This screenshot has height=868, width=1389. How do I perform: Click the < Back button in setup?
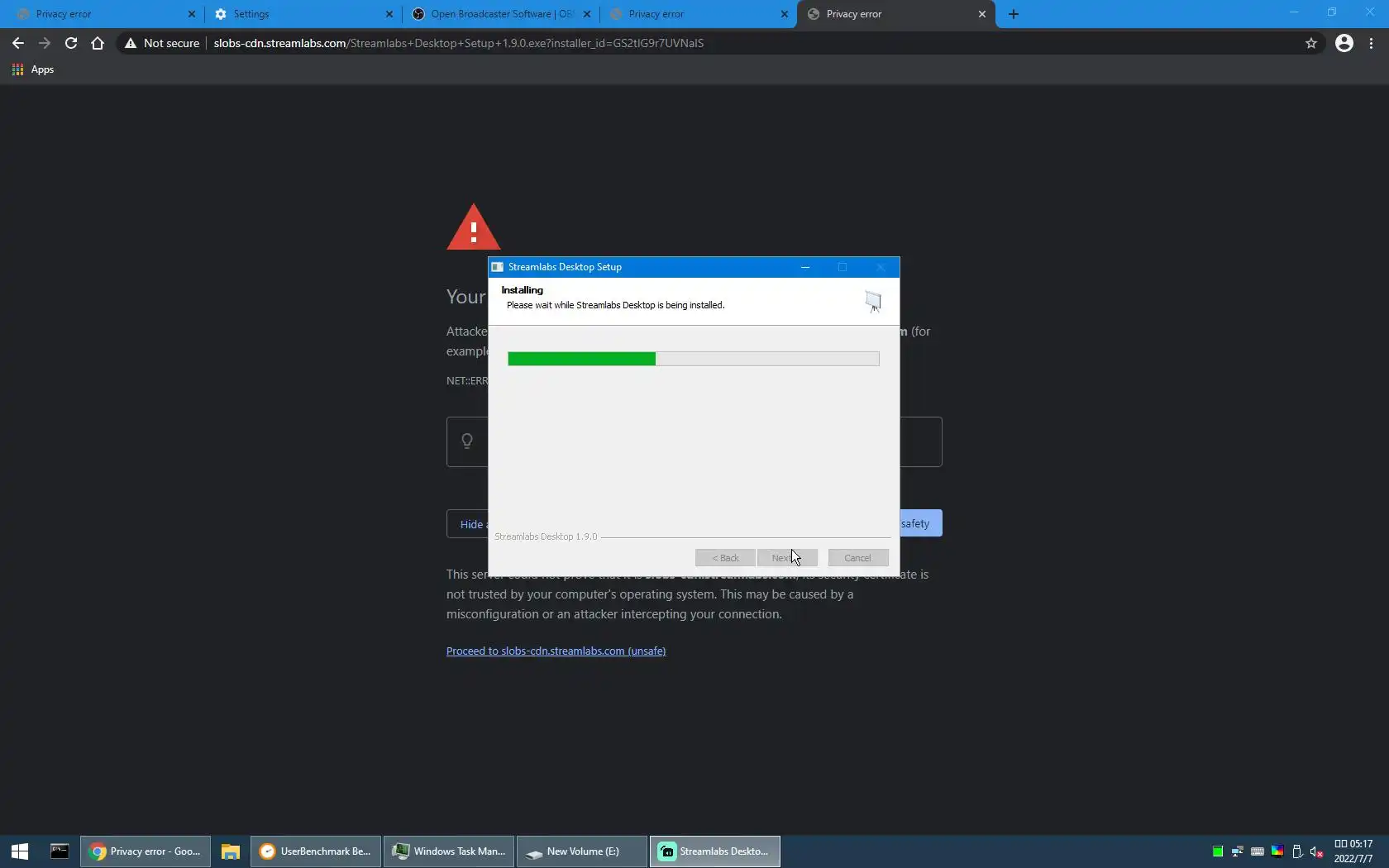[725, 558]
